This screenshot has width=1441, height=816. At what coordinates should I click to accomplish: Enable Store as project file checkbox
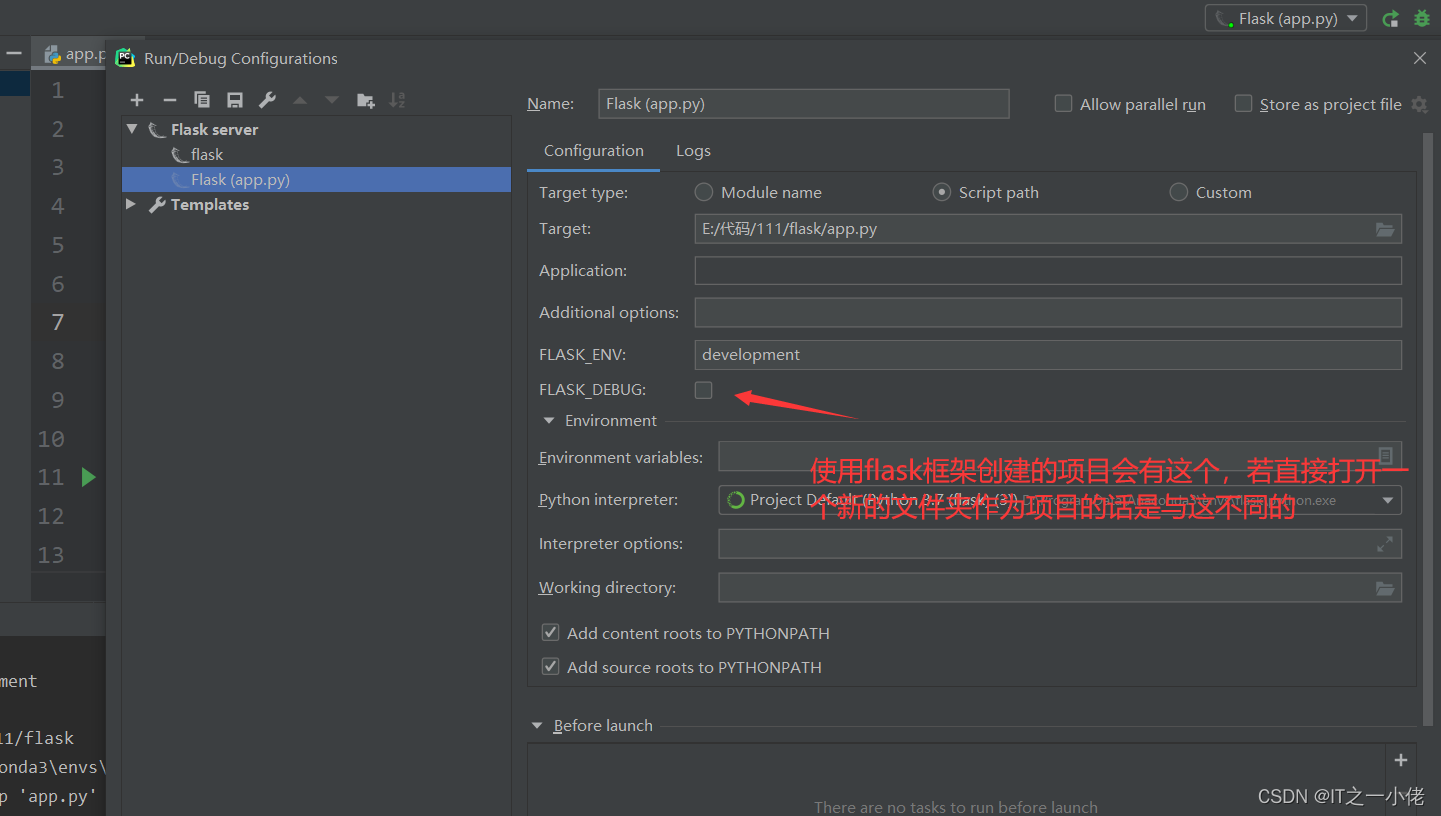1243,104
